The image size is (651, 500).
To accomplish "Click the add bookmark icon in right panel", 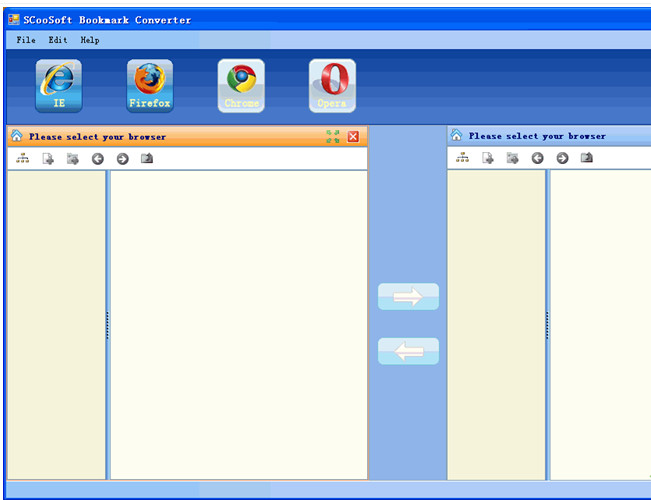I will click(x=488, y=158).
